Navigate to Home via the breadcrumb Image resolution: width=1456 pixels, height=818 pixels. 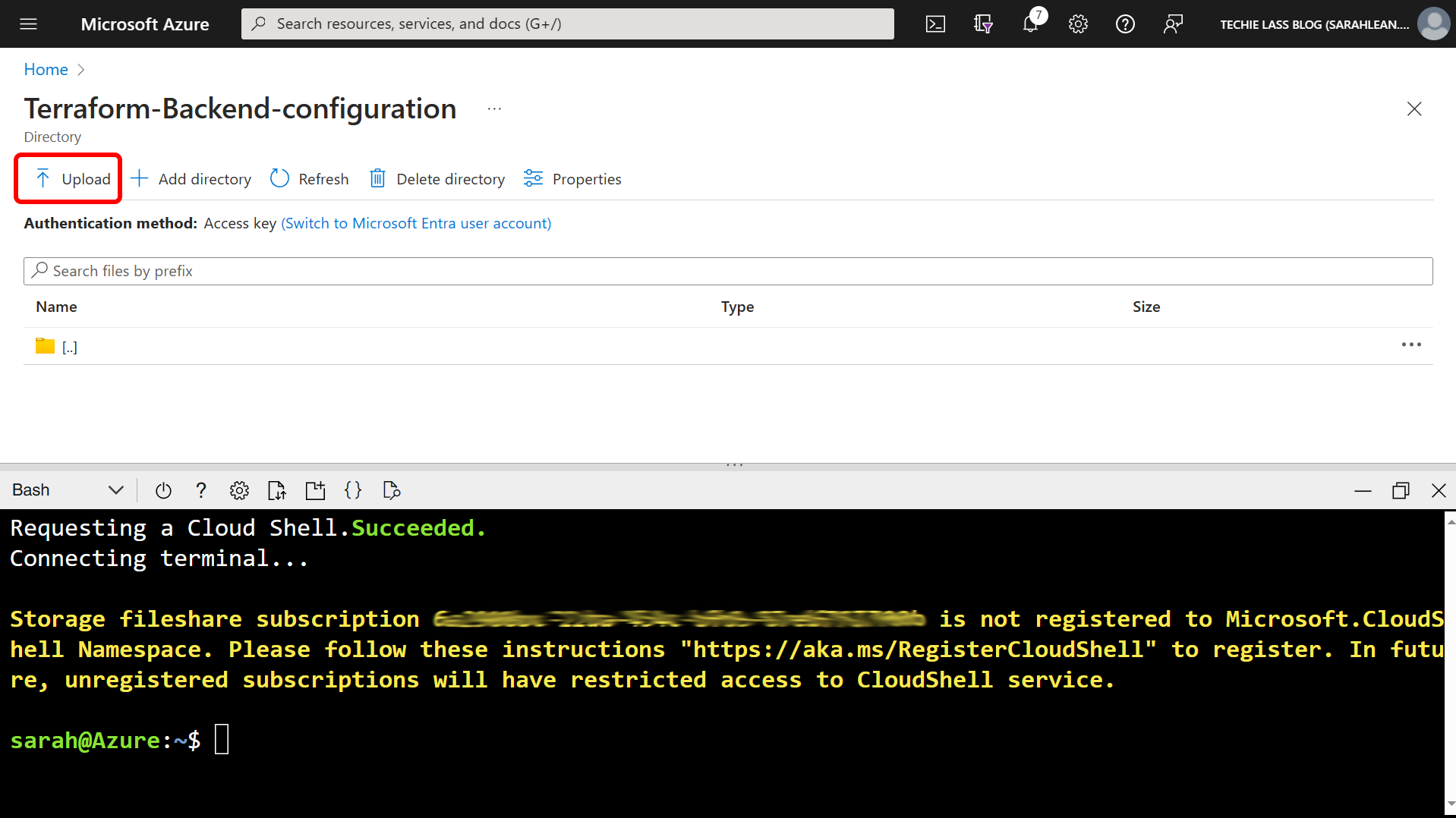(x=46, y=69)
